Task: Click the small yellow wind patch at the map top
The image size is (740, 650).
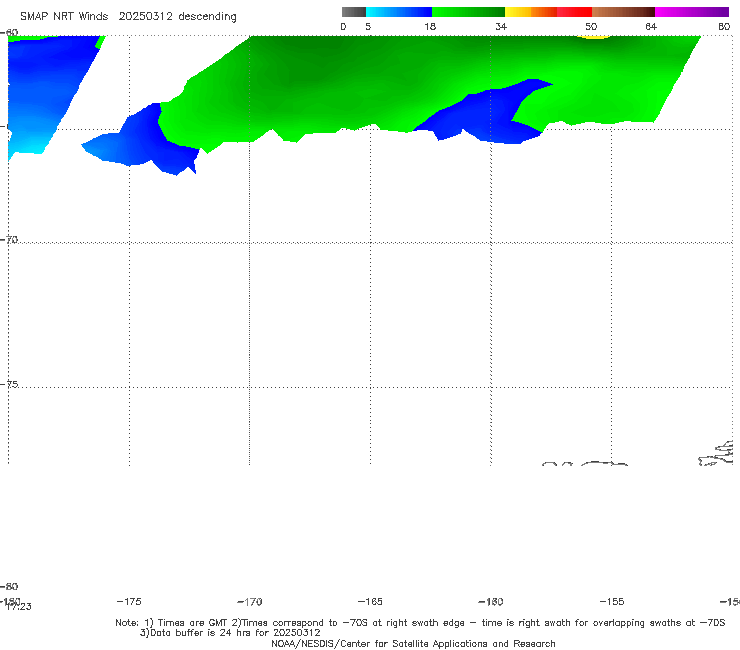Action: point(594,37)
